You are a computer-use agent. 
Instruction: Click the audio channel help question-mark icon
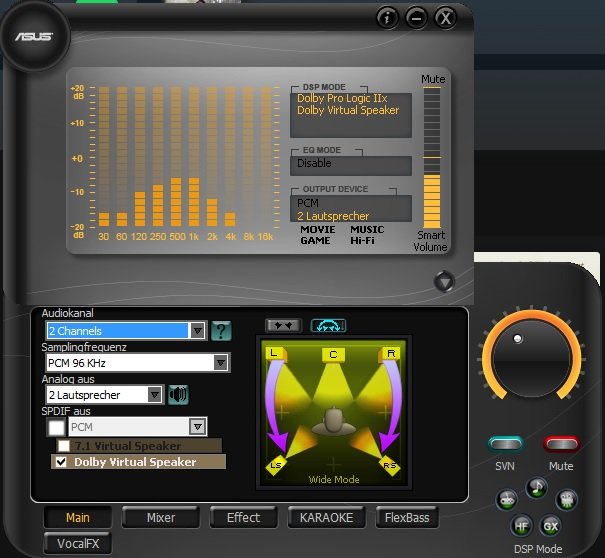[x=221, y=331]
